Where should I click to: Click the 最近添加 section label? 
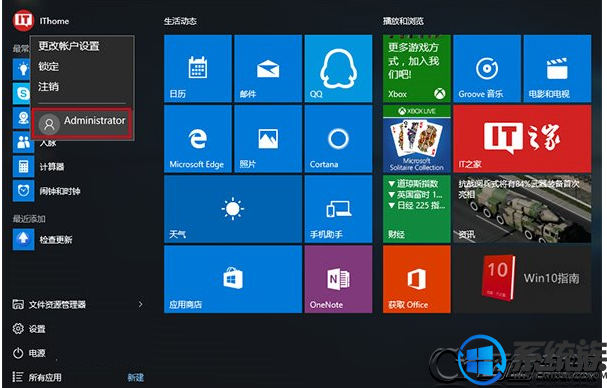29,219
